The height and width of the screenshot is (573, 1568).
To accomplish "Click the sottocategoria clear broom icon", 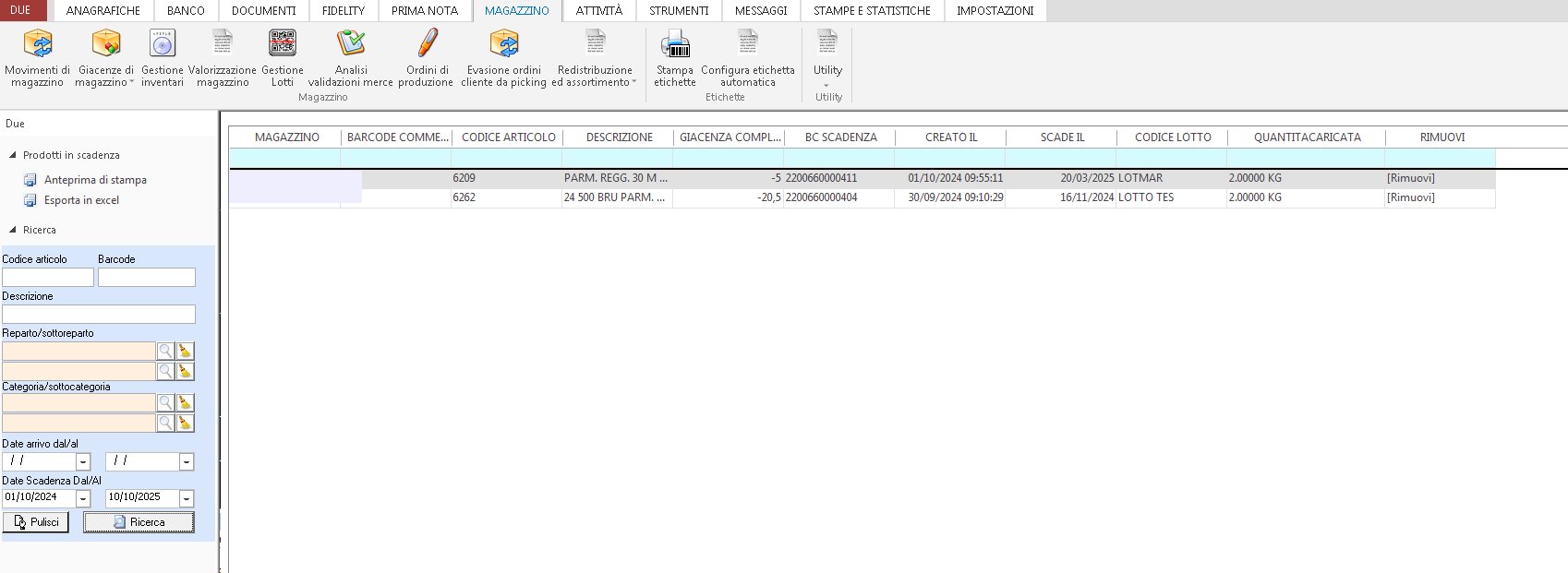I will [185, 423].
